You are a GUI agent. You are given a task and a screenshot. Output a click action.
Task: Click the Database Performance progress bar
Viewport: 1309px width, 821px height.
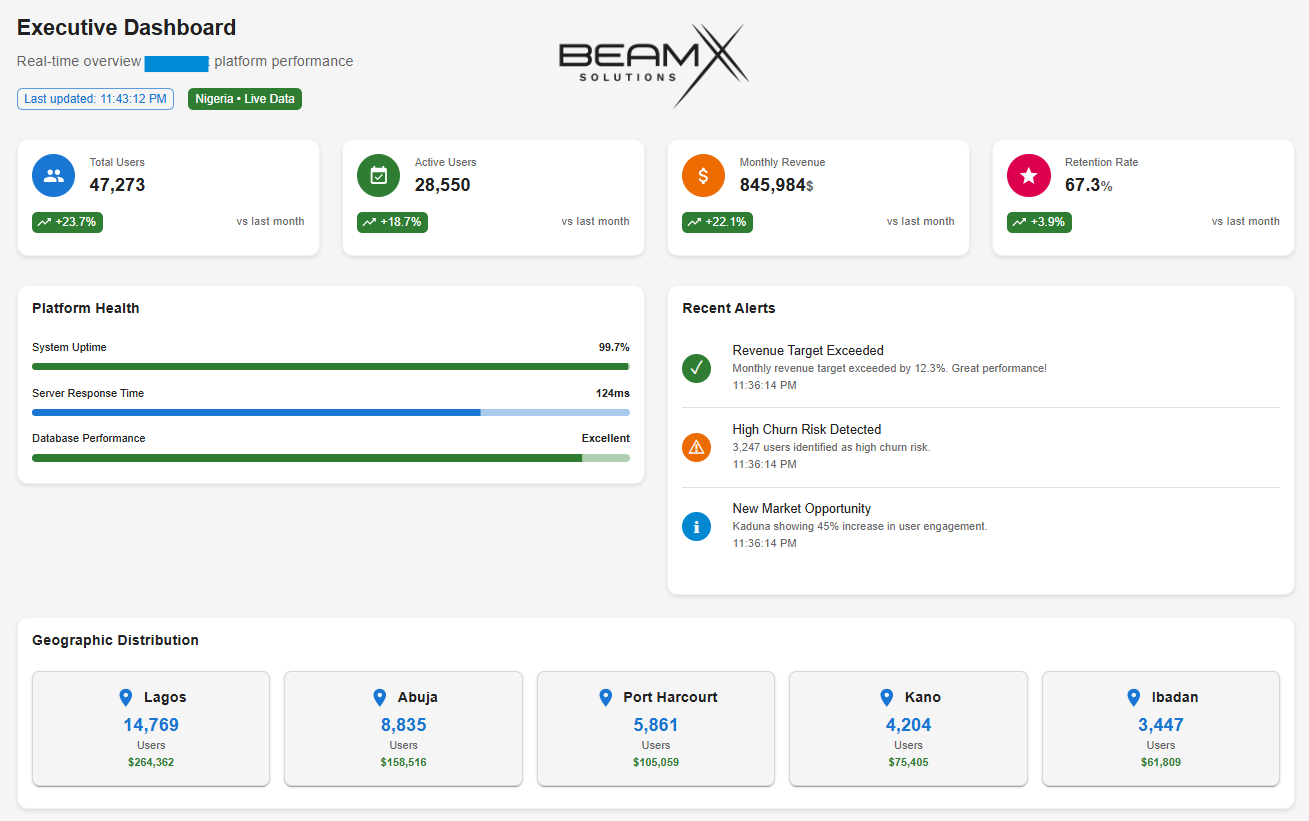tap(331, 458)
